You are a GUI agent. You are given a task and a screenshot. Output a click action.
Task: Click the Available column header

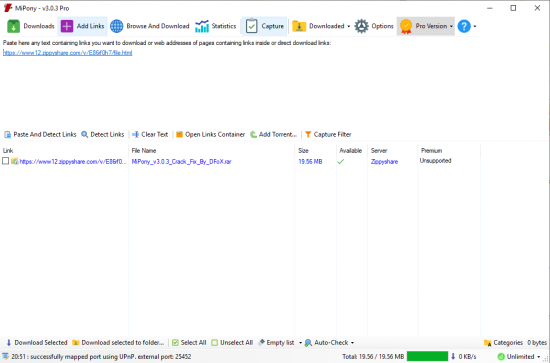pos(350,151)
